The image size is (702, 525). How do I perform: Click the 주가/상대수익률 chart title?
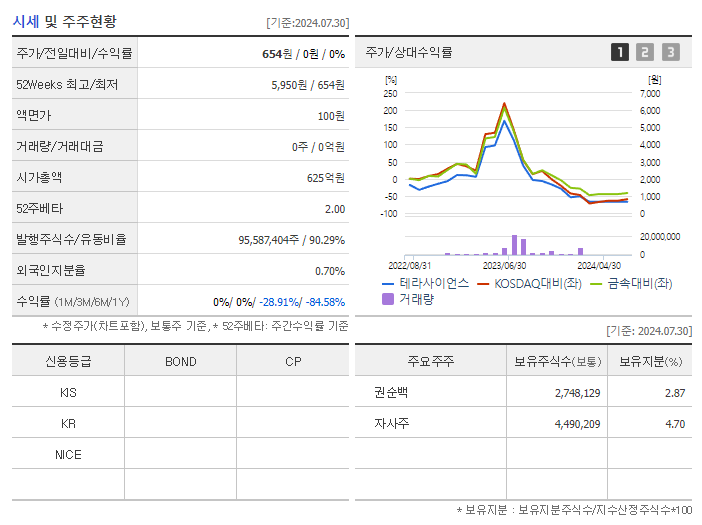409,52
